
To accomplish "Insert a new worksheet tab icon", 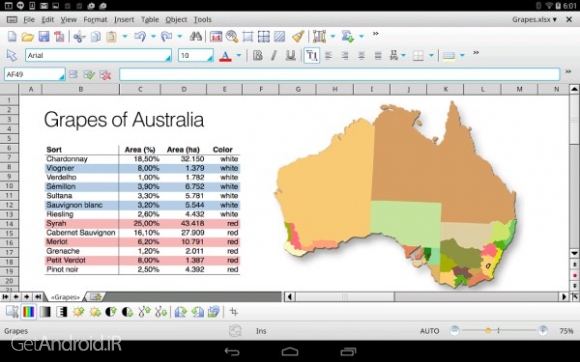I will click(x=96, y=297).
